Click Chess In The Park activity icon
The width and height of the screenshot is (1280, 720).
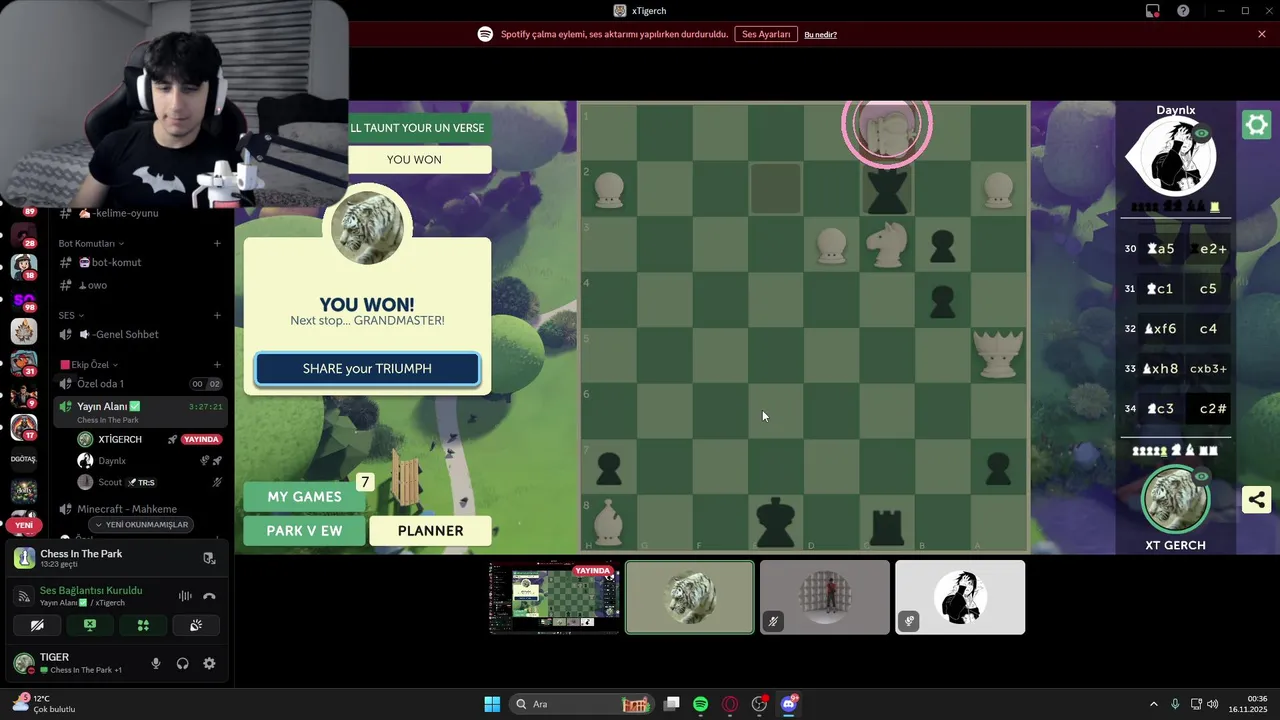(24, 558)
